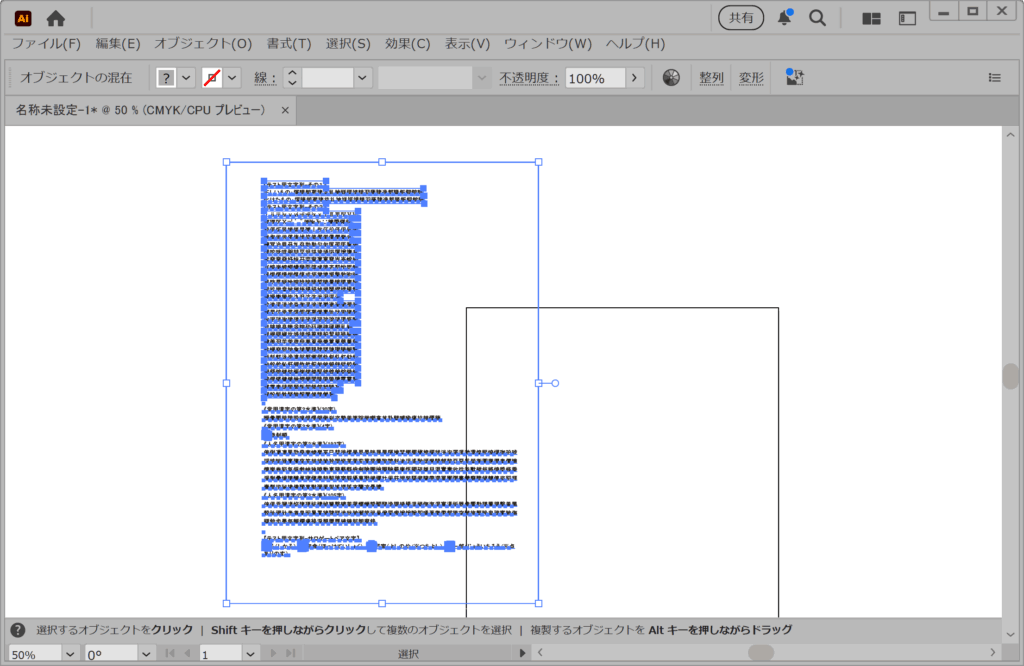Click the 整列 align button
Image resolution: width=1024 pixels, height=666 pixels.
tap(711, 78)
